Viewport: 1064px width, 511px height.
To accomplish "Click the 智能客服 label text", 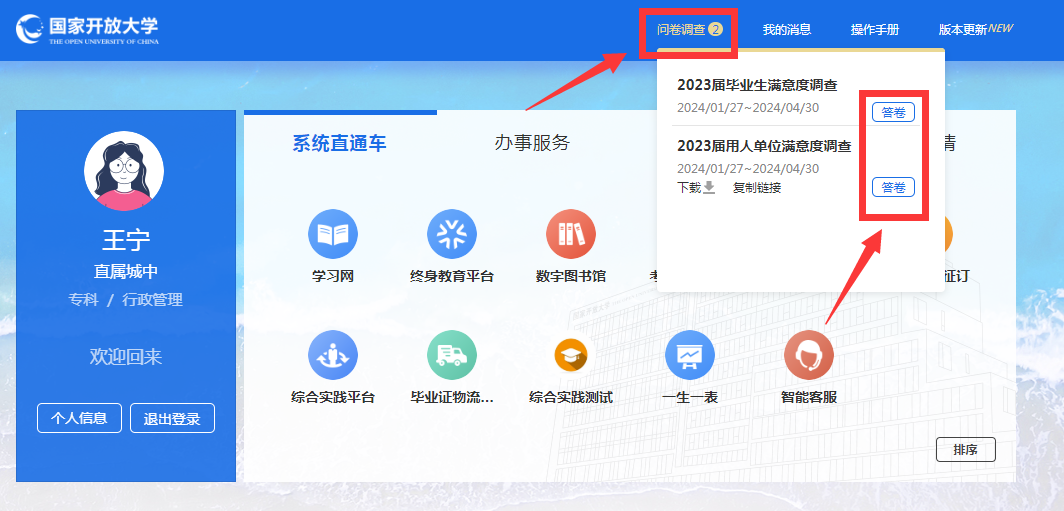I will click(x=809, y=398).
